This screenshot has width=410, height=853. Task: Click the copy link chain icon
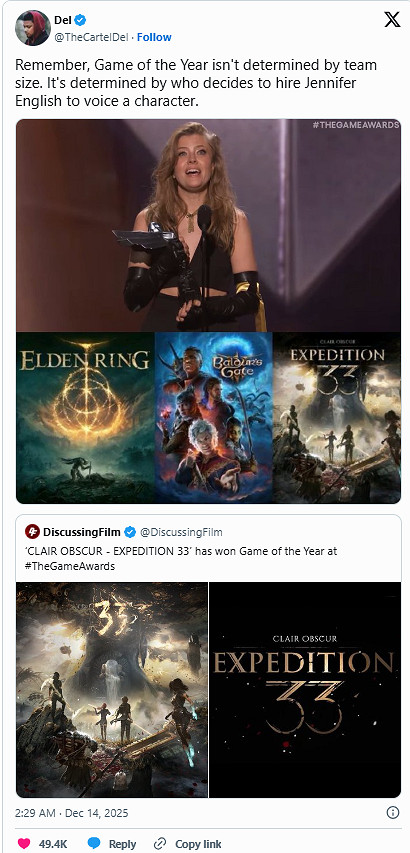(x=160, y=844)
